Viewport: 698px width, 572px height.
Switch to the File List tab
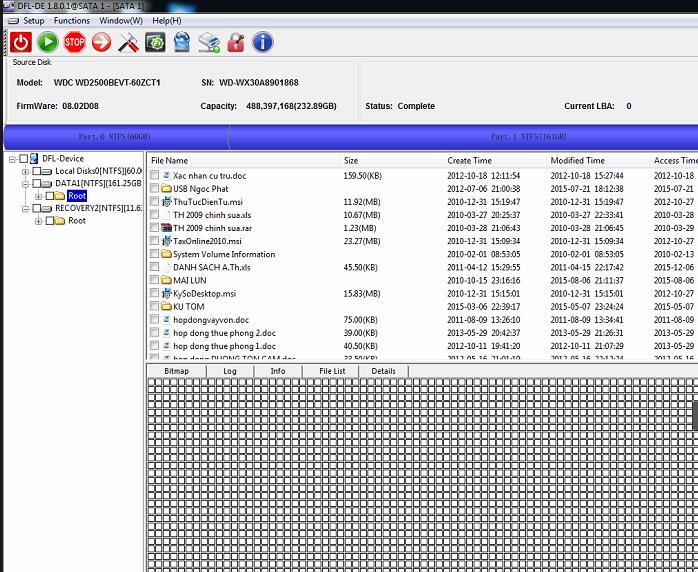332,371
